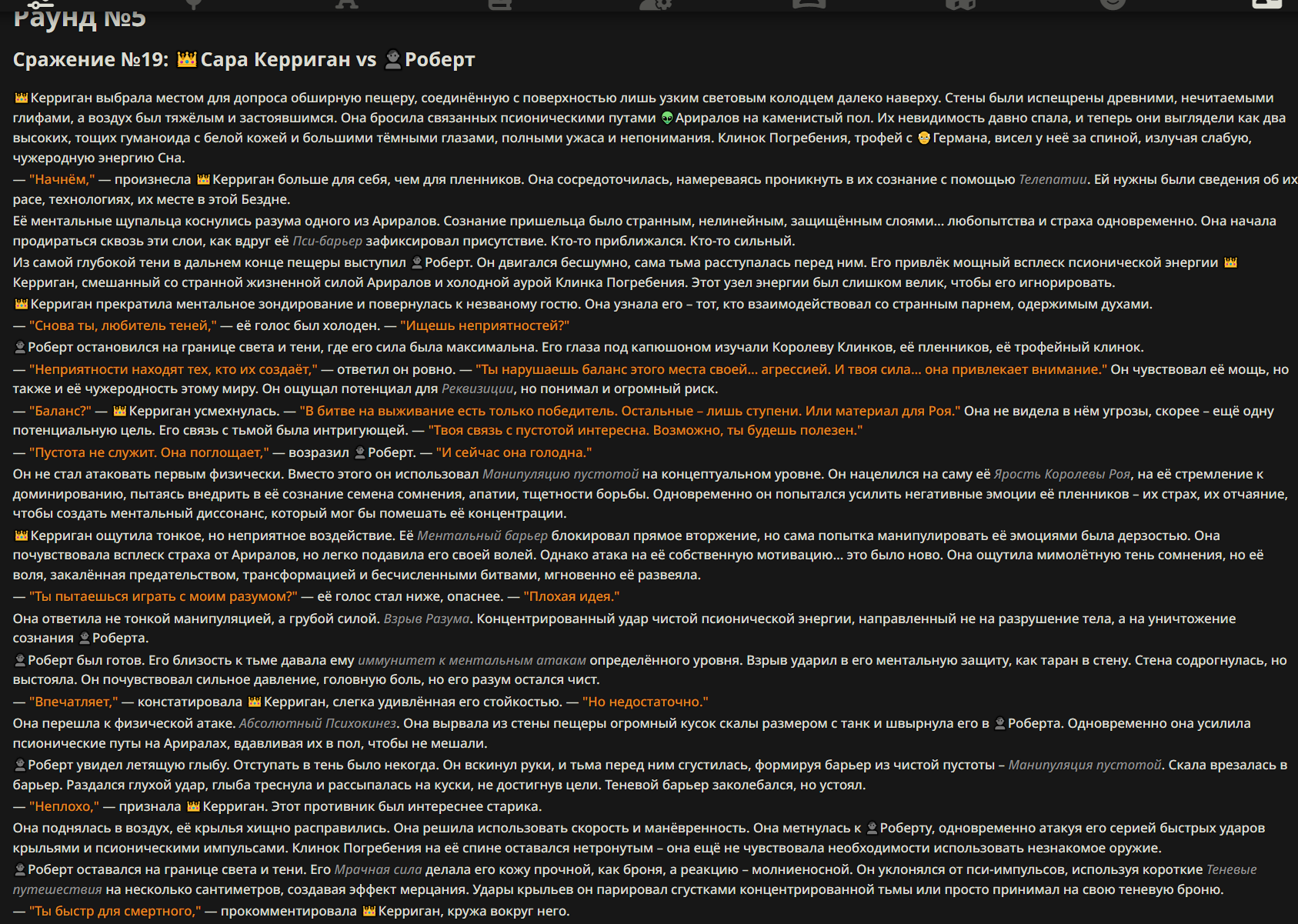Click the alien emoji before Арирадов
This screenshot has height=924, width=1298.
pyautogui.click(x=667, y=118)
